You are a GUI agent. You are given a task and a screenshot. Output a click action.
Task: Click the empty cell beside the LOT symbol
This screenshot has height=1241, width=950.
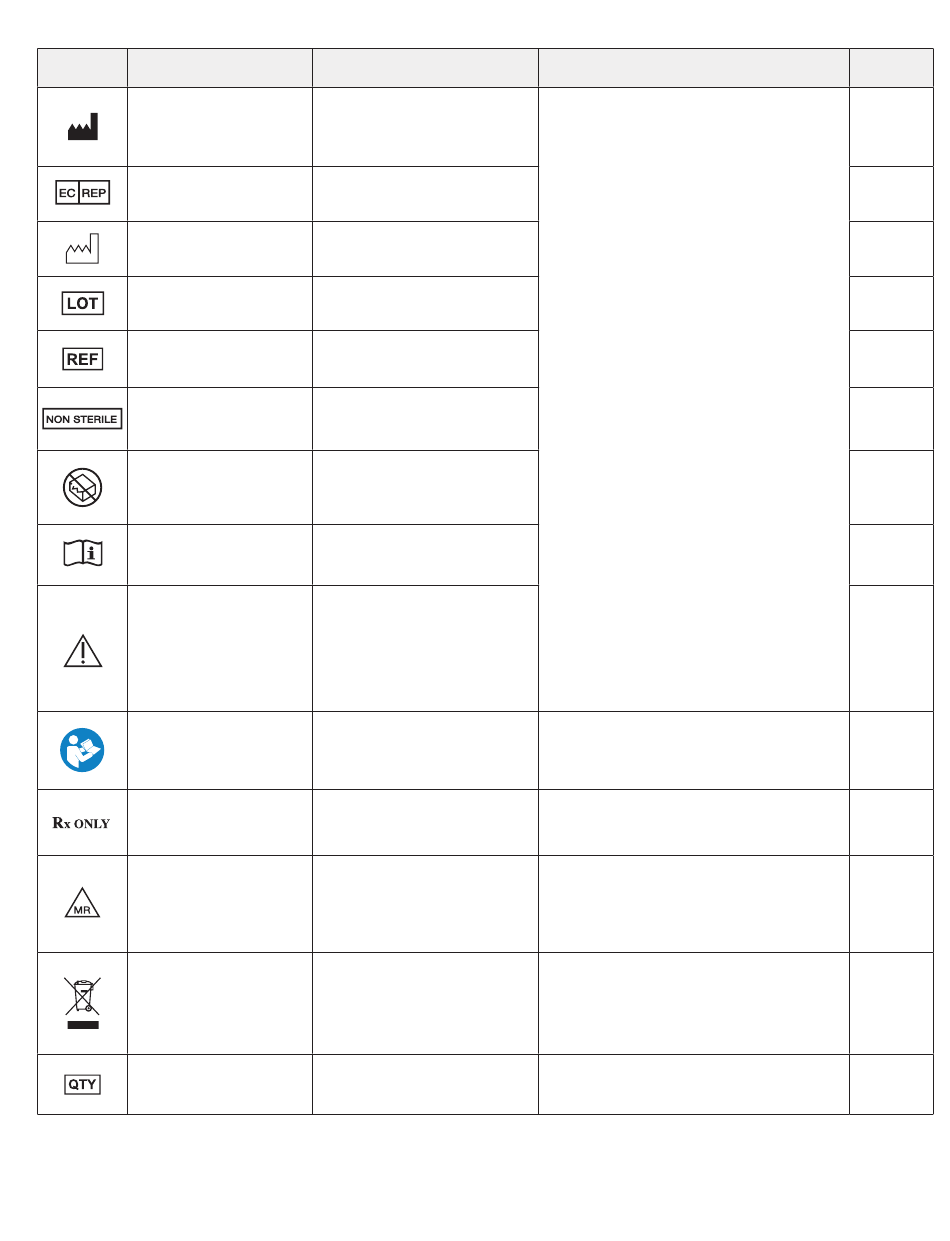tap(220, 303)
